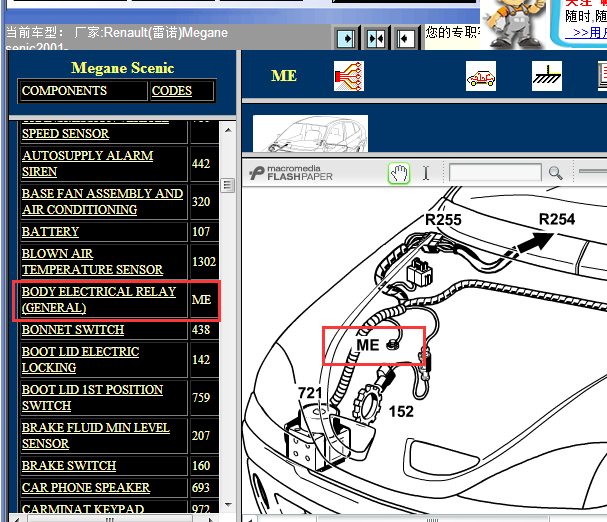The height and width of the screenshot is (522, 607).
Task: Click code 759 cell
Action: (204, 397)
